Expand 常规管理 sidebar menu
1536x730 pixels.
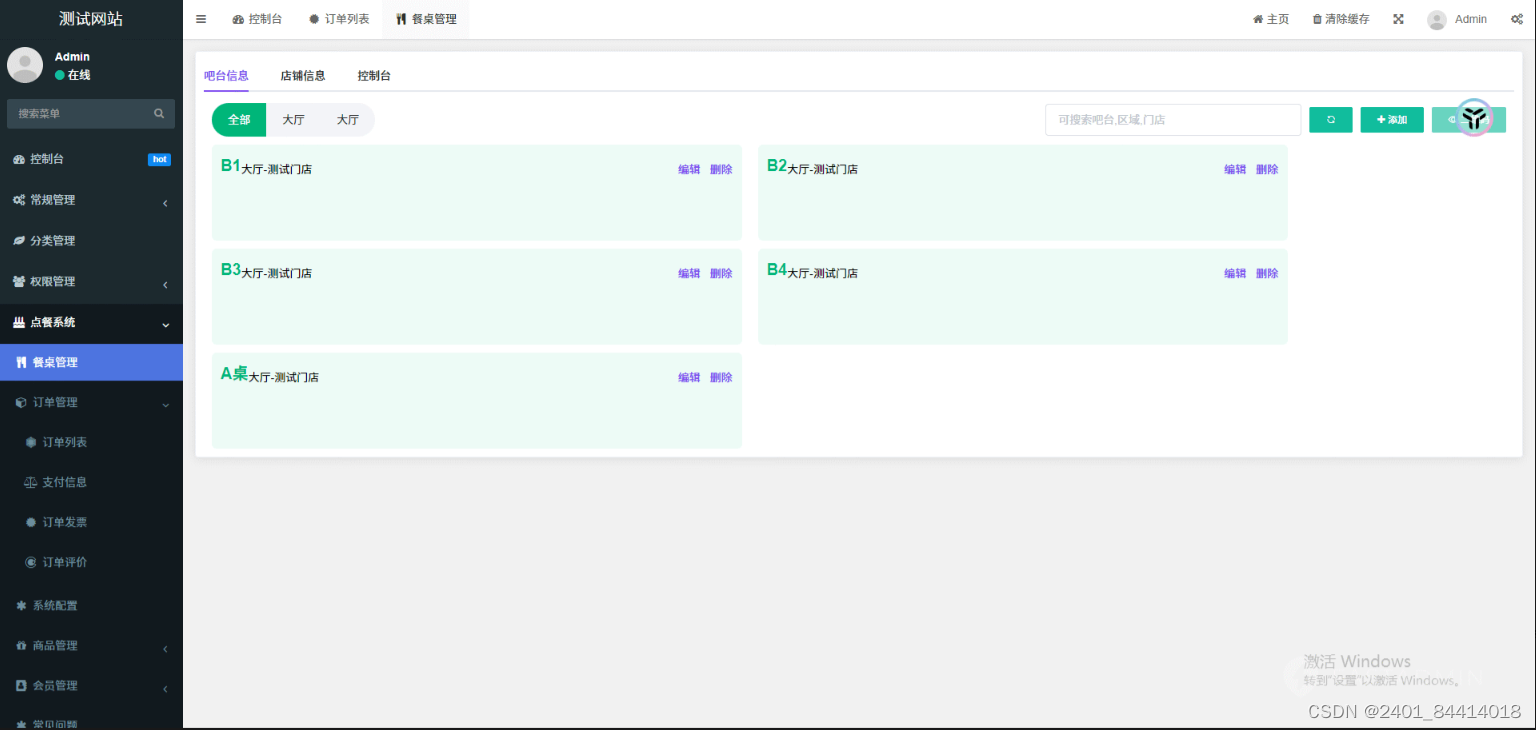(x=91, y=200)
